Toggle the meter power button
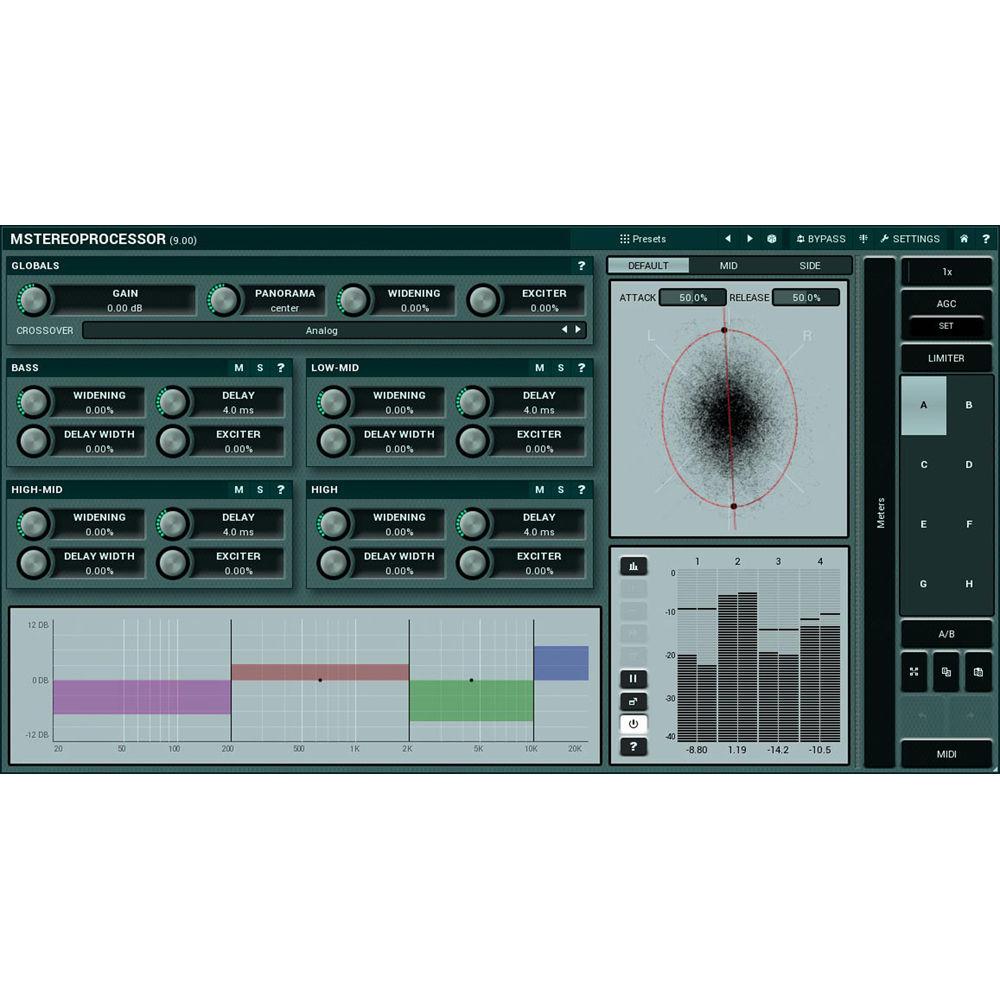The height and width of the screenshot is (1000, 1000). click(634, 724)
